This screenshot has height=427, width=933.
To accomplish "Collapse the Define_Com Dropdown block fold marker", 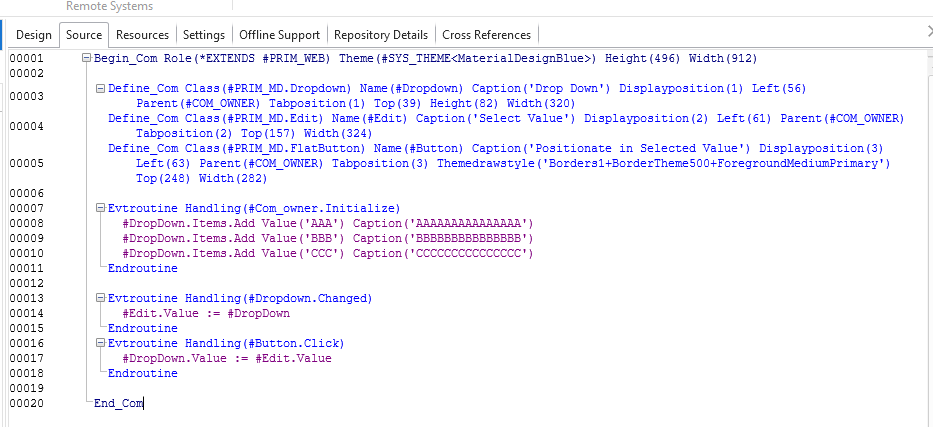I will 101,89.
